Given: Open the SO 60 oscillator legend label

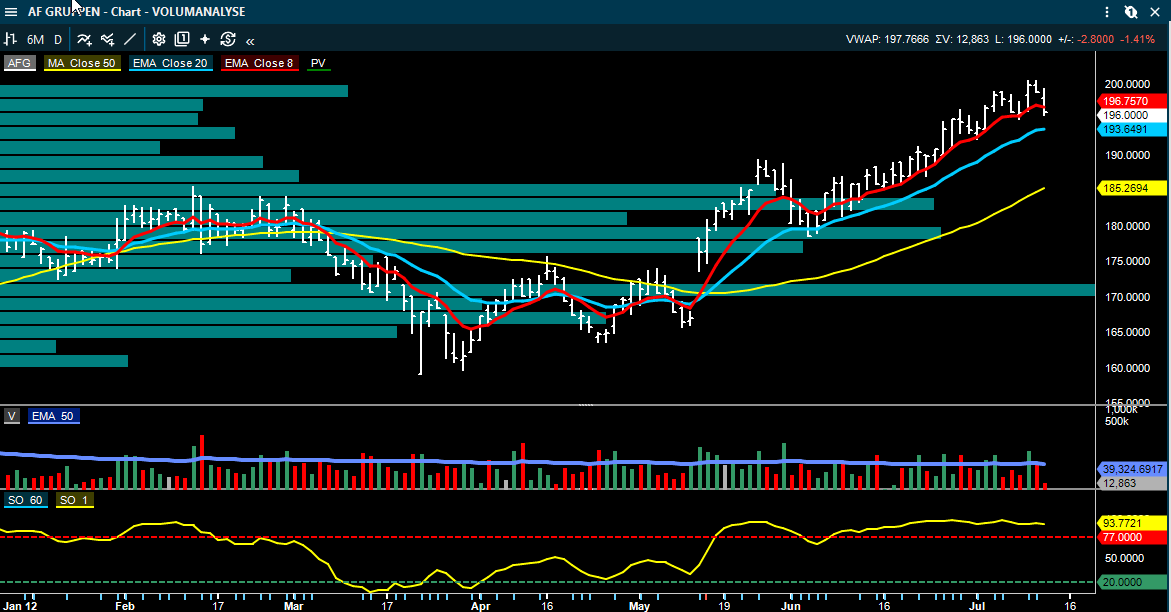Looking at the screenshot, I should pyautogui.click(x=25, y=500).
